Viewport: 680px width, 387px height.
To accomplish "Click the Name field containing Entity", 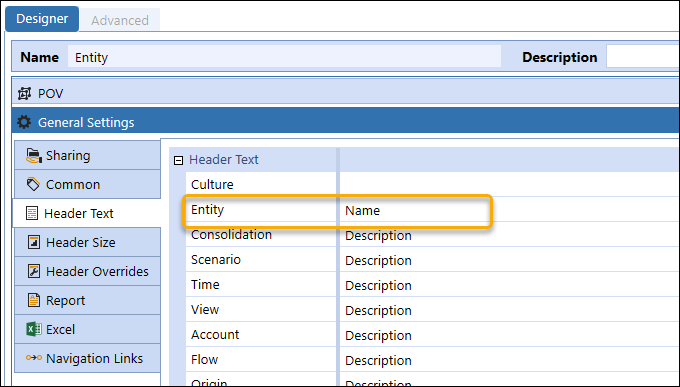I will (284, 57).
